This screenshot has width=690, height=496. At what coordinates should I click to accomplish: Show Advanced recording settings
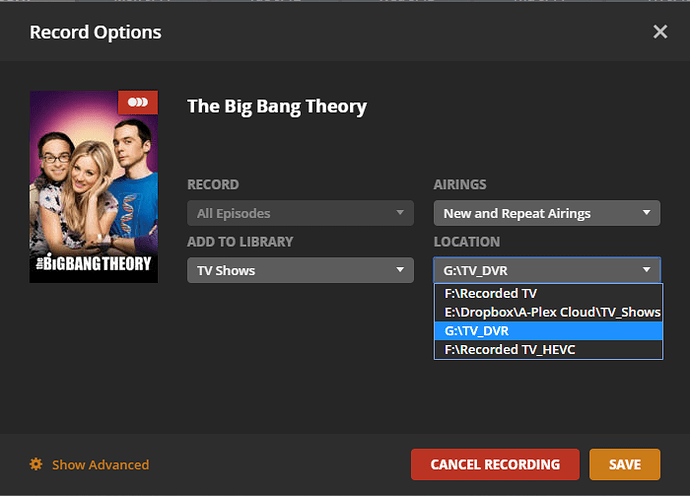100,464
